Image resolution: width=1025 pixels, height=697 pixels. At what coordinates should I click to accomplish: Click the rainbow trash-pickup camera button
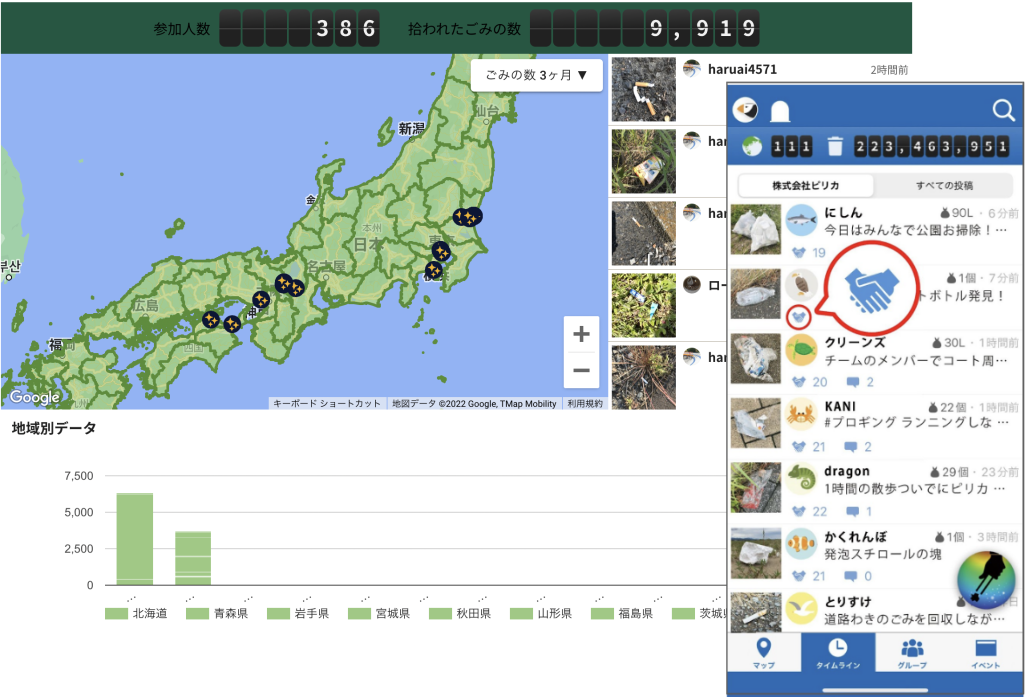(986, 580)
